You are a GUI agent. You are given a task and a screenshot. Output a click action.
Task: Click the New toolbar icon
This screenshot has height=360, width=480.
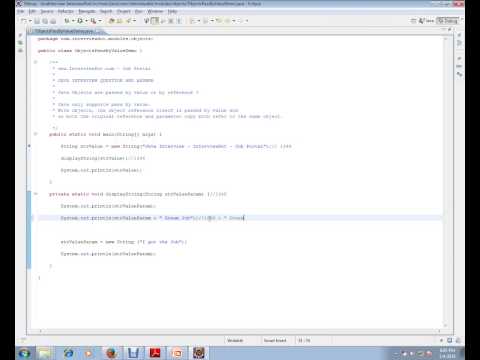[x=23, y=21]
